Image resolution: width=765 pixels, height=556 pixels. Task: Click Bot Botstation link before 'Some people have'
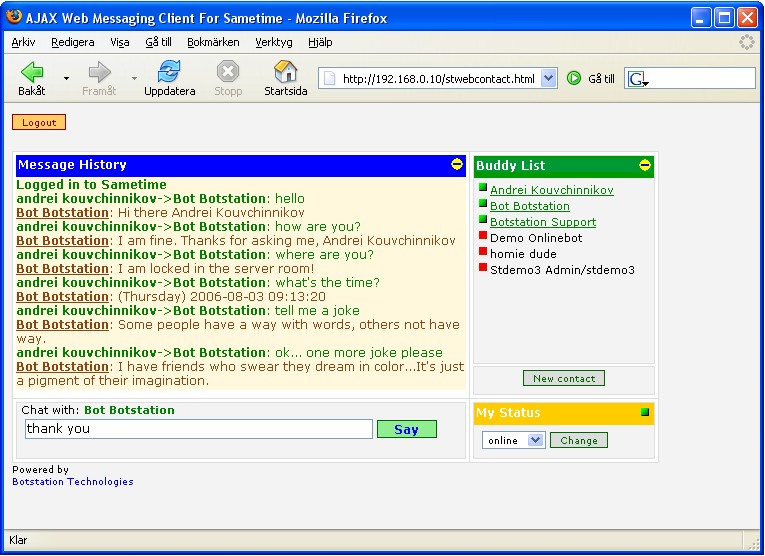click(62, 325)
